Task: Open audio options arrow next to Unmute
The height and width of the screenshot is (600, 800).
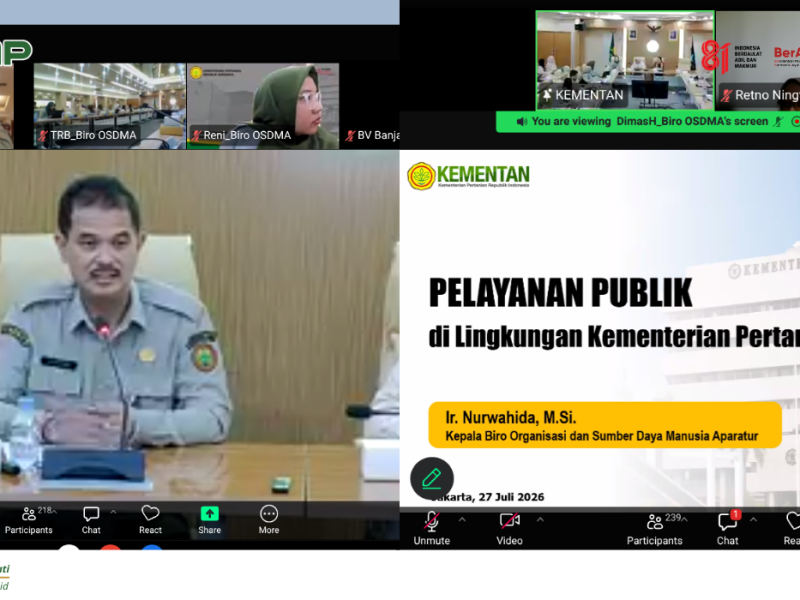Action: 462,519
